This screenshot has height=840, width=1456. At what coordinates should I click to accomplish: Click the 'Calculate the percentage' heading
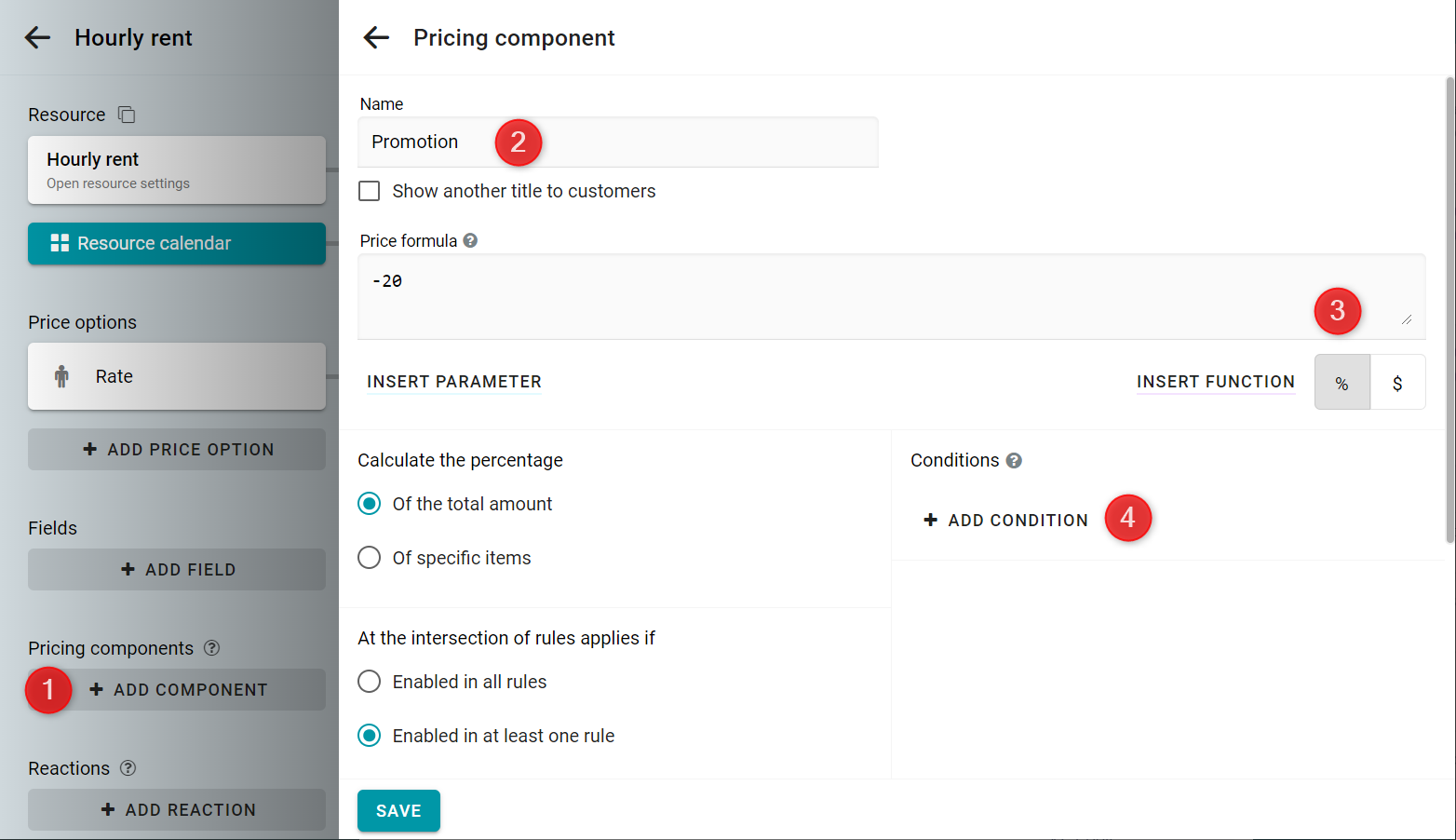460,460
